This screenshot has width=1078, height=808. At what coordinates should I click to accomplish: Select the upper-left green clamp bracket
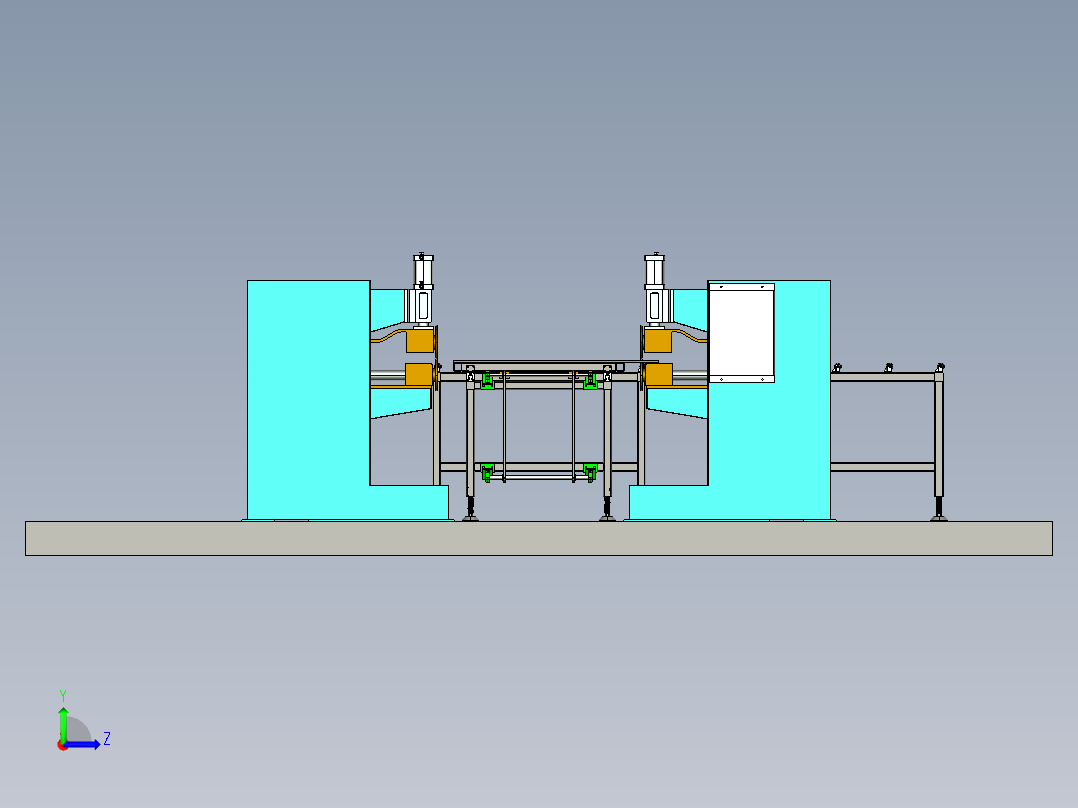[487, 380]
